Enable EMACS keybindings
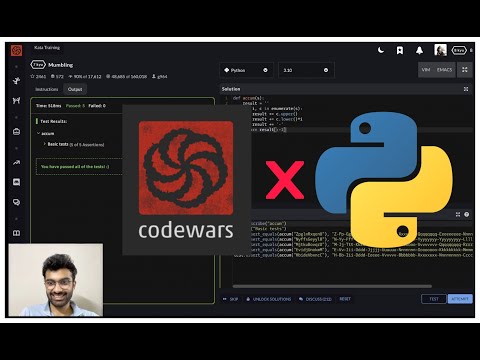The height and width of the screenshot is (360, 480). (x=444, y=70)
